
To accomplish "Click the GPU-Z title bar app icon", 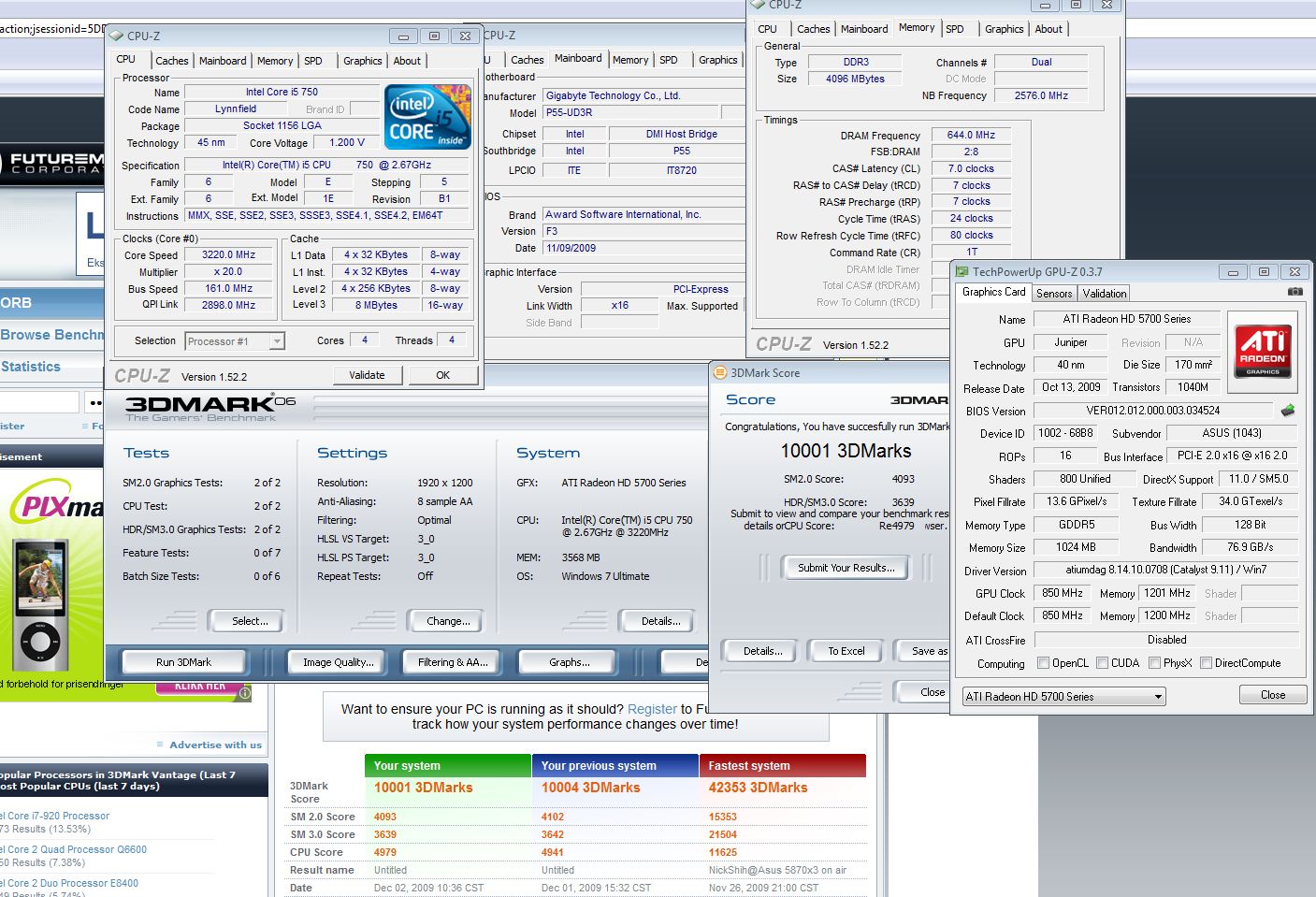I will click(962, 271).
